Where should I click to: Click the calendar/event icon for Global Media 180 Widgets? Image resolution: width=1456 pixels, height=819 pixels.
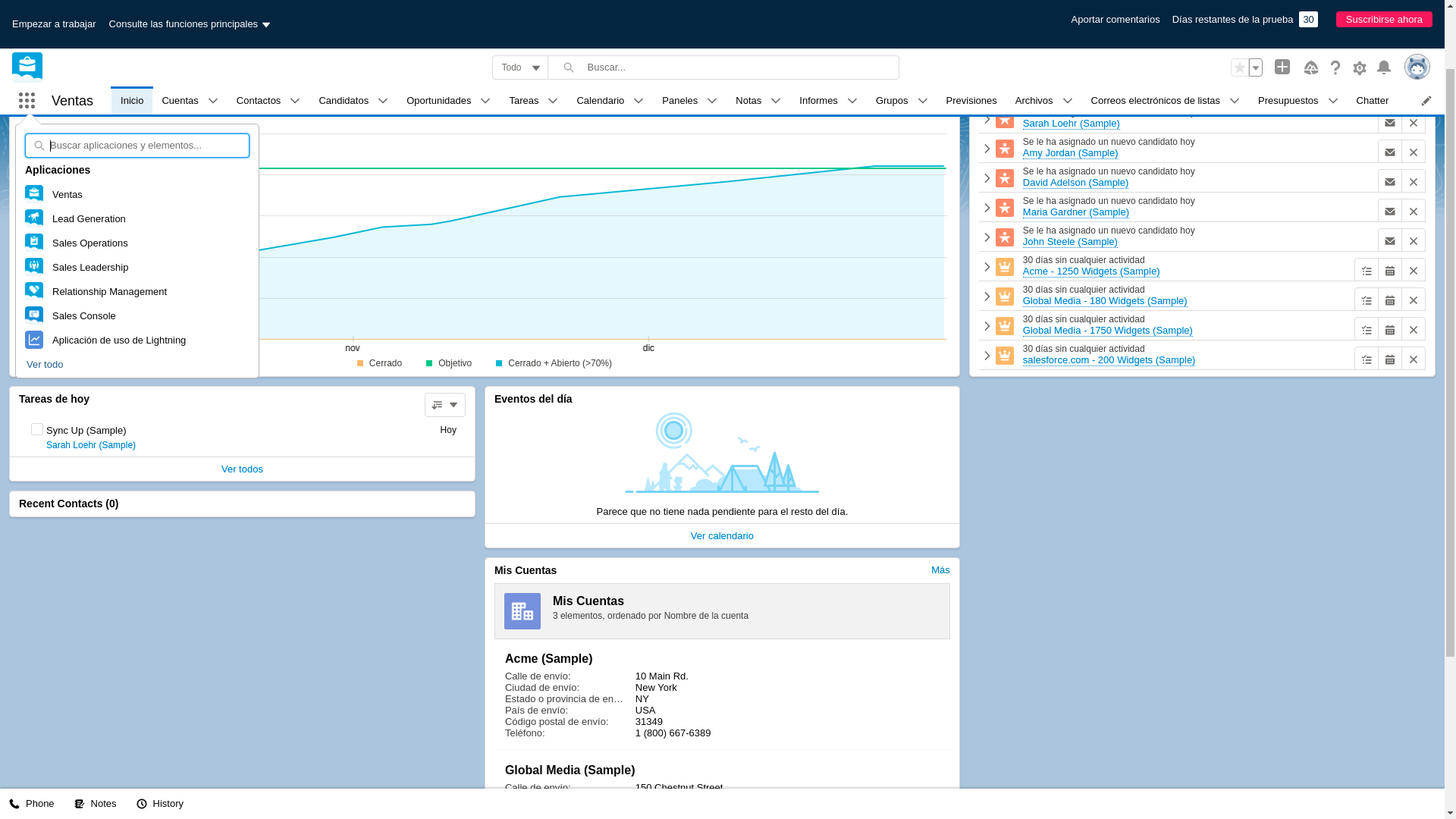pos(1390,299)
